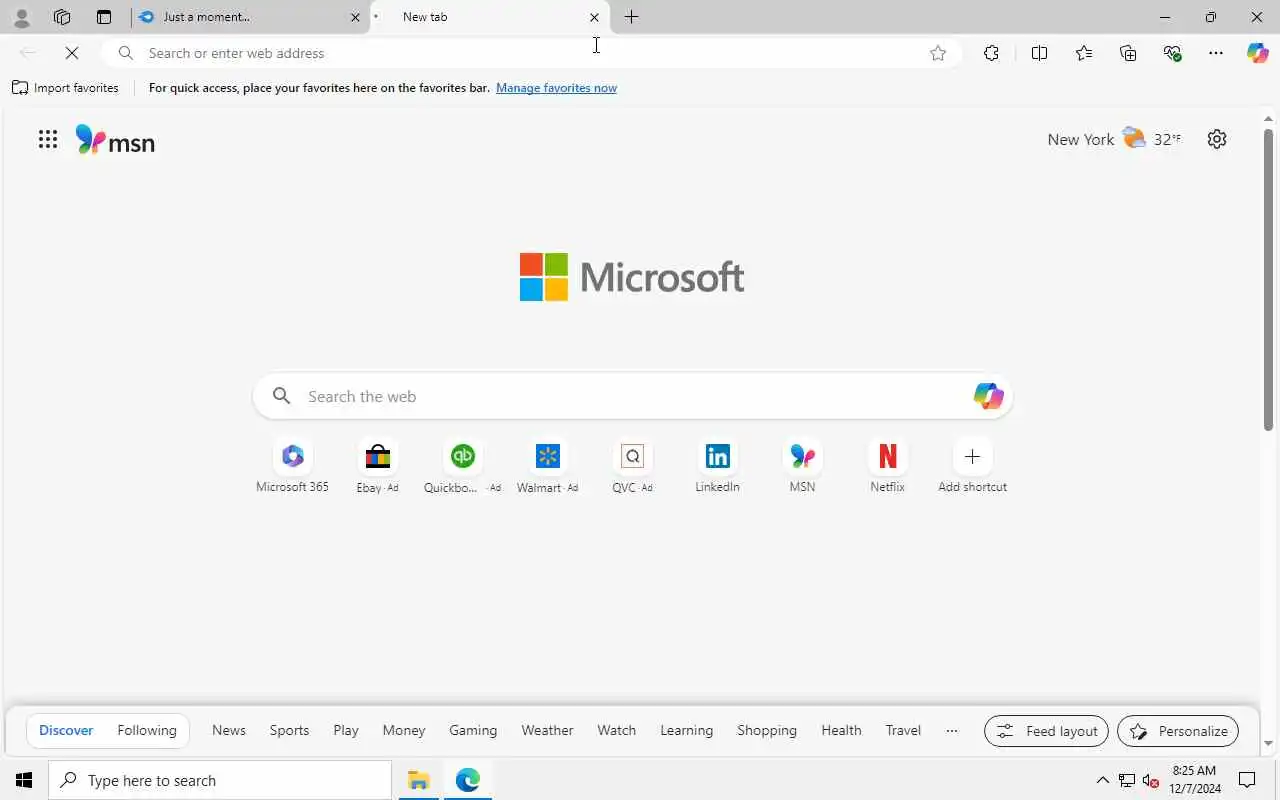Close the 'Just a moment...' tab
This screenshot has height=800, width=1280.
355,17
